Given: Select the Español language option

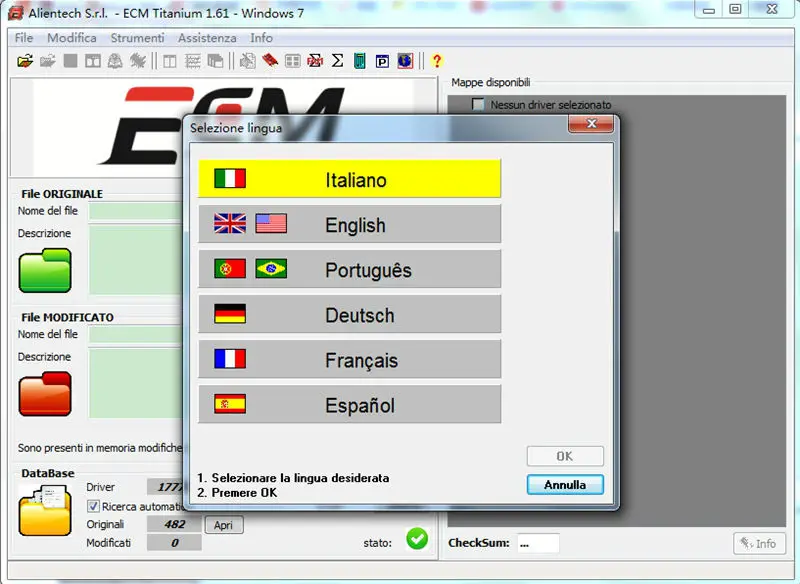Looking at the screenshot, I should click(349, 404).
